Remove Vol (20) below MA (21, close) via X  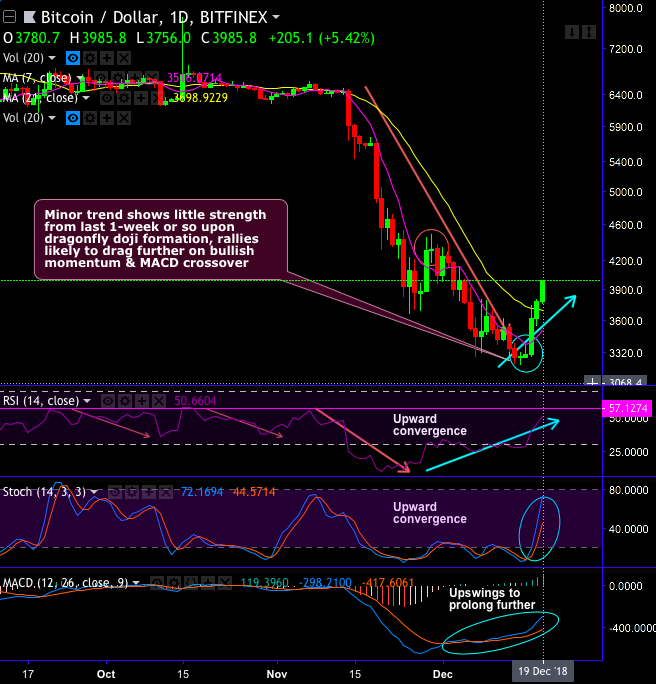click(124, 118)
